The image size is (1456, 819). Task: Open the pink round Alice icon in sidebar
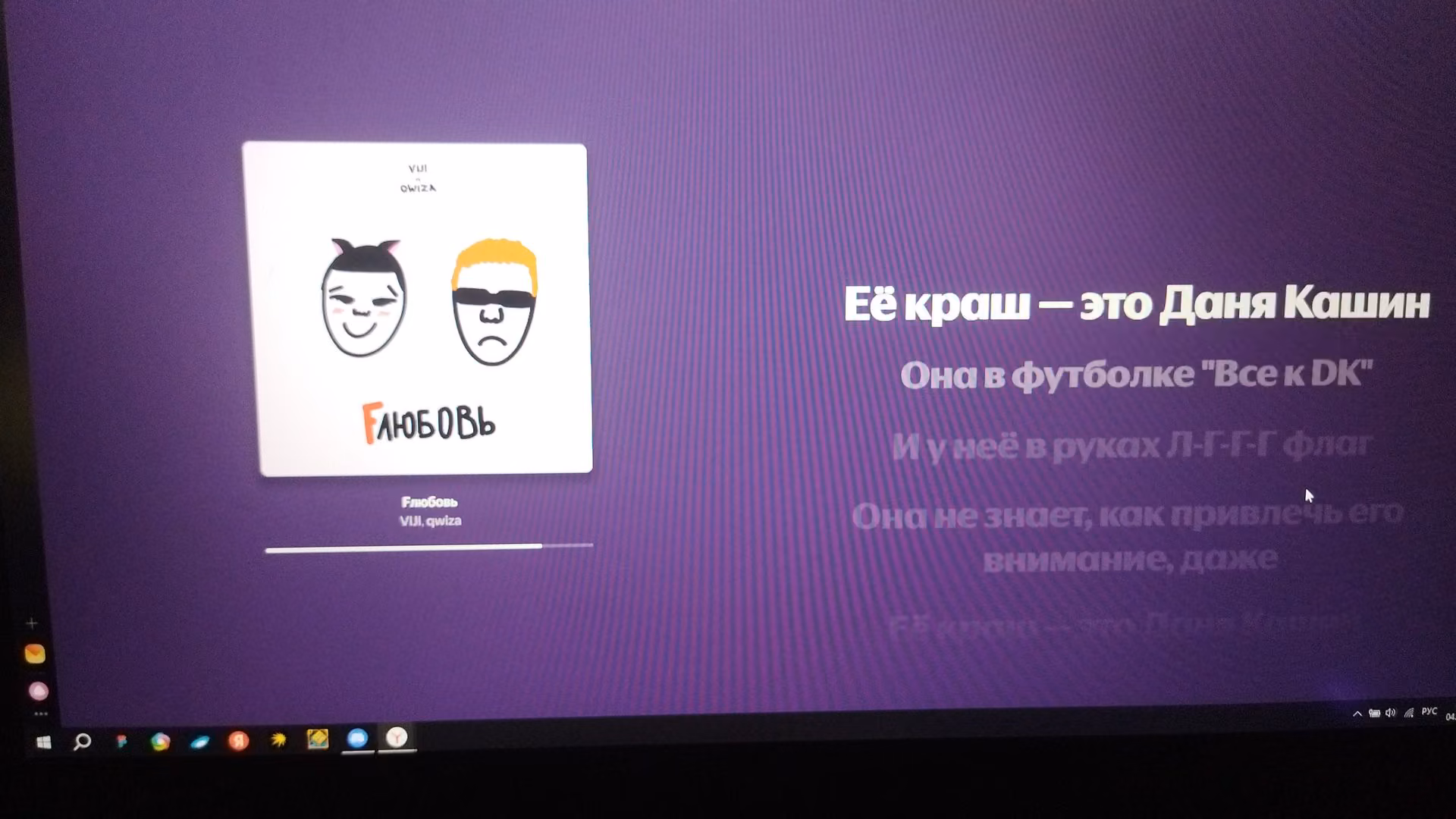coord(38,691)
